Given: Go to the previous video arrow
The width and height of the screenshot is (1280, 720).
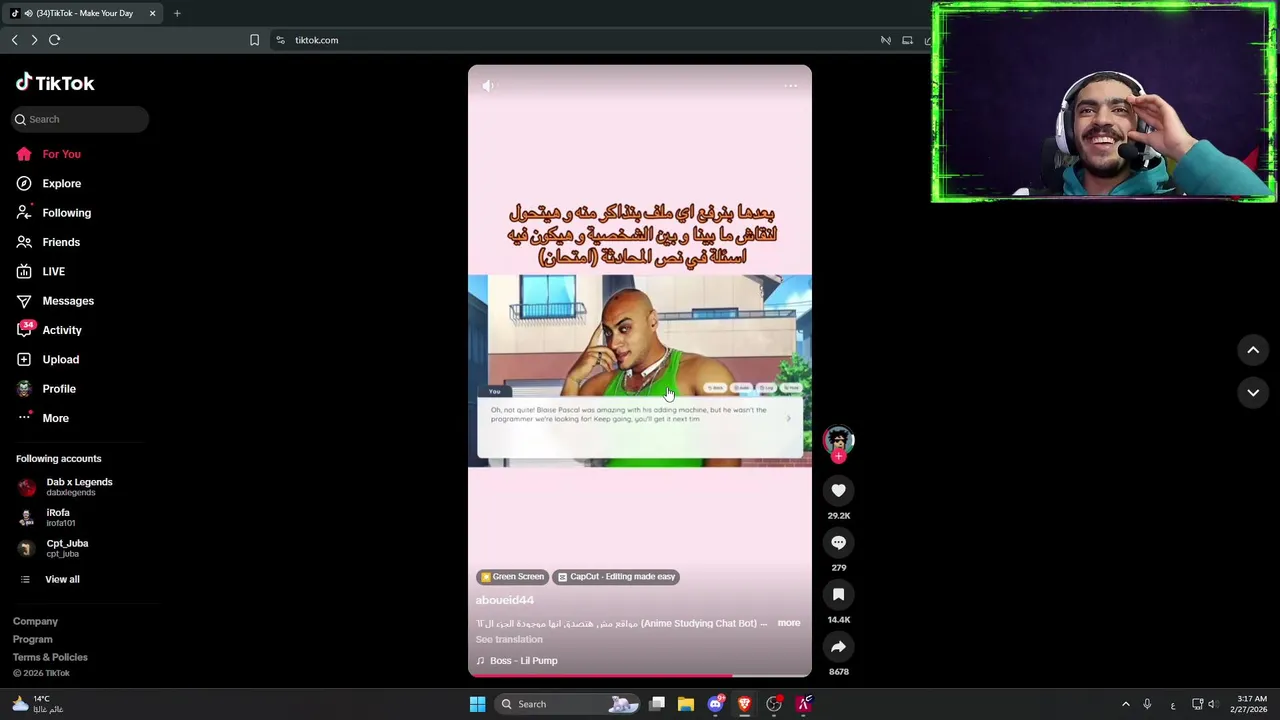Looking at the screenshot, I should 1253,350.
